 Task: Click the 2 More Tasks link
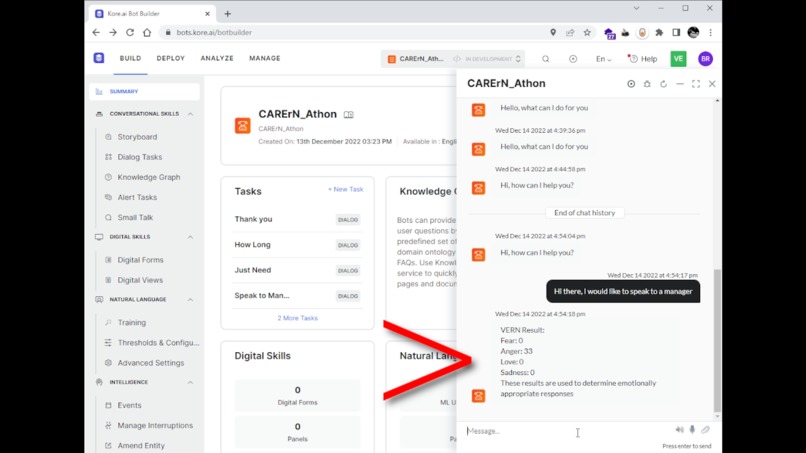click(298, 318)
